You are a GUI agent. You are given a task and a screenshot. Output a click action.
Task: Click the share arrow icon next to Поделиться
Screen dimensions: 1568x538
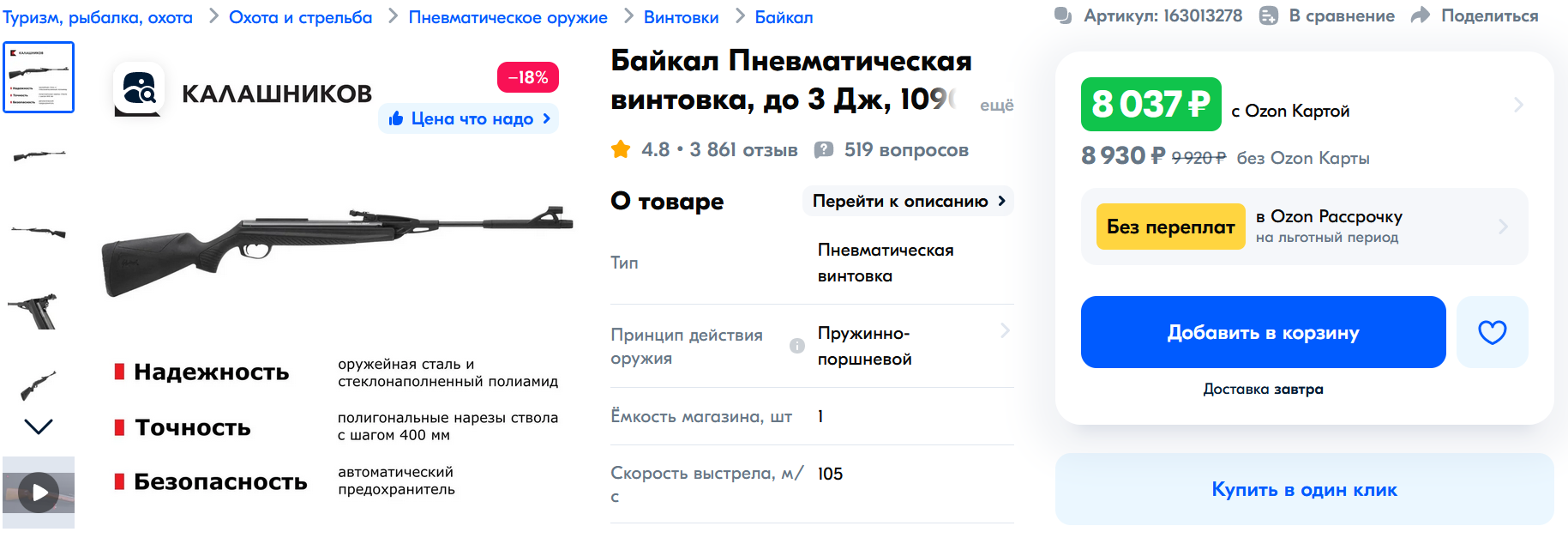pos(1421,15)
